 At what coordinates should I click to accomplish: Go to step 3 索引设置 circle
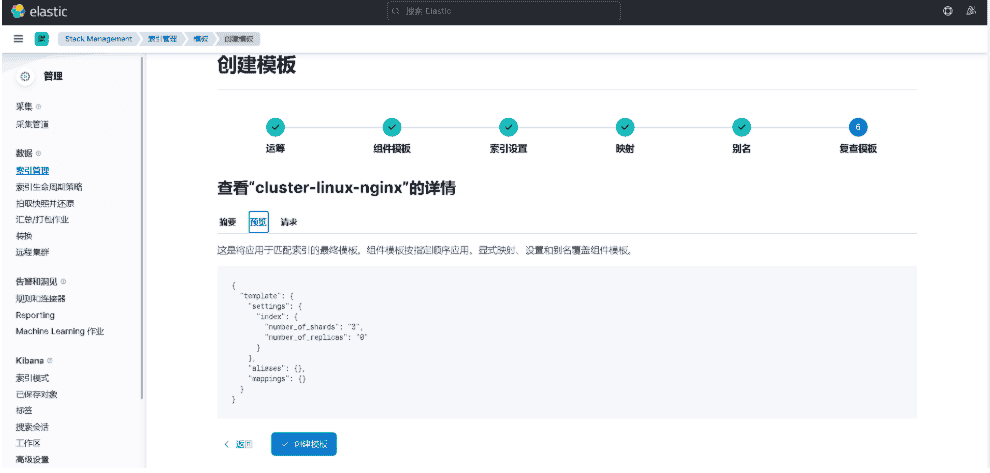508,128
